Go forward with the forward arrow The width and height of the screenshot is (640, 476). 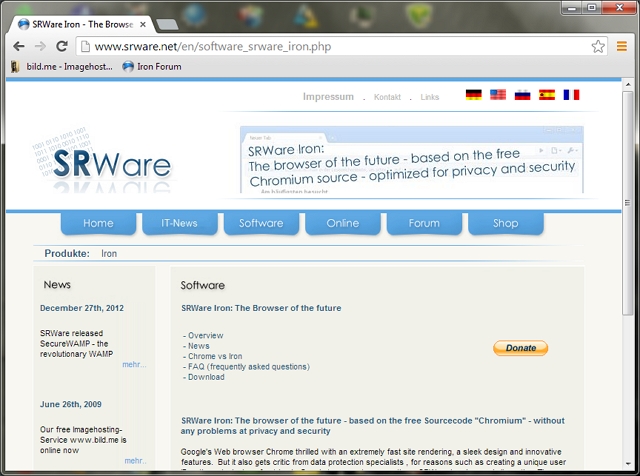[40, 47]
